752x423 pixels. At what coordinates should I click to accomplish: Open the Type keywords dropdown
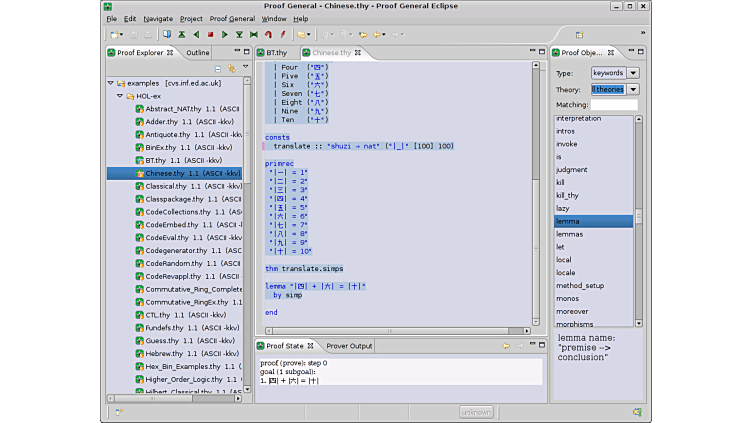(633, 73)
